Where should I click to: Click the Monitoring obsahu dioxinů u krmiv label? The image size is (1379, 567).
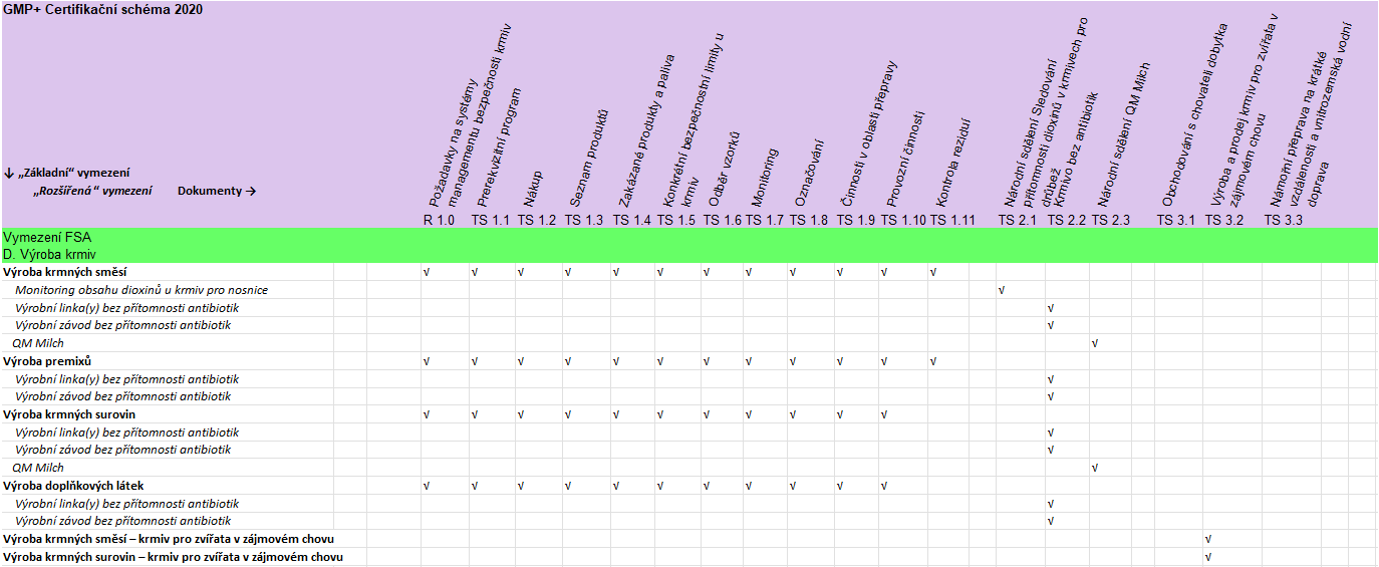point(141,290)
